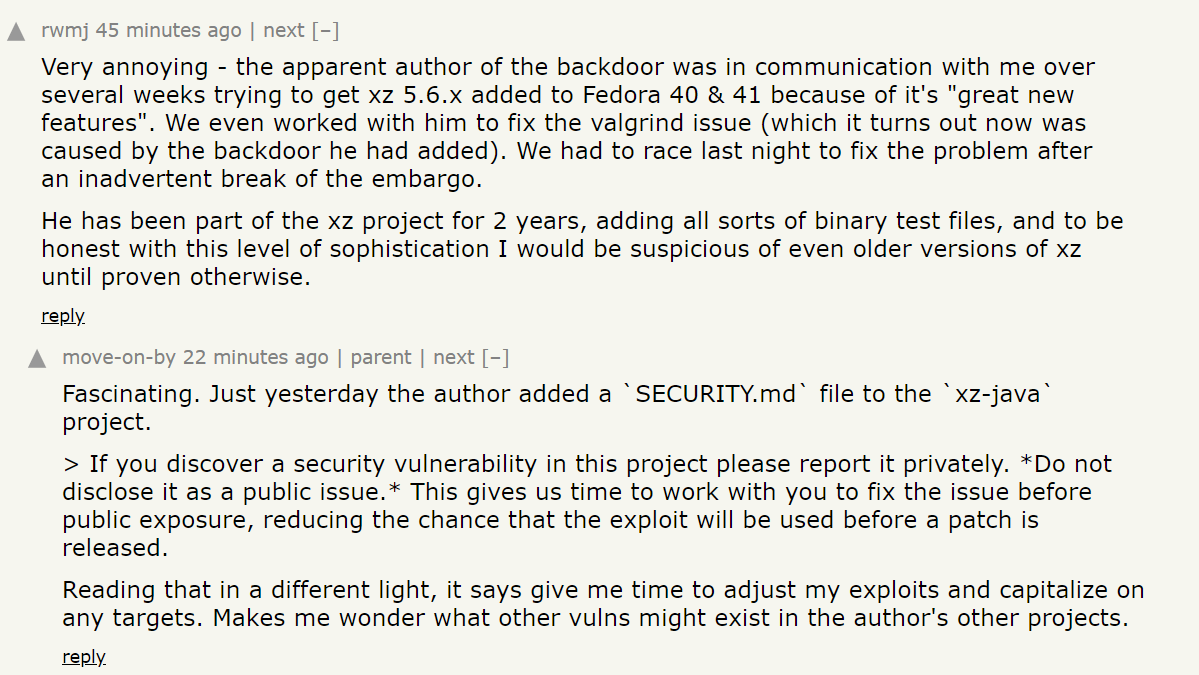Jump to next from move-on-by's comment
The width and height of the screenshot is (1199, 675).
[454, 358]
